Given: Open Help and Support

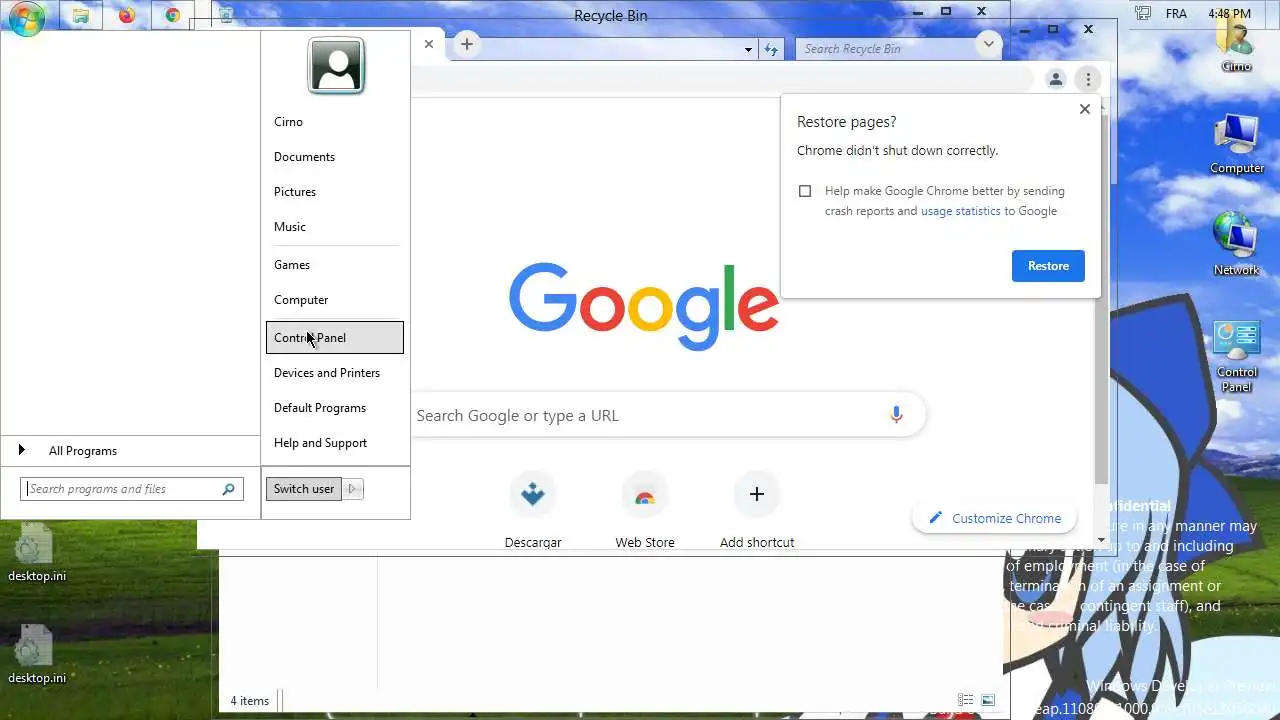Looking at the screenshot, I should pyautogui.click(x=334, y=443).
